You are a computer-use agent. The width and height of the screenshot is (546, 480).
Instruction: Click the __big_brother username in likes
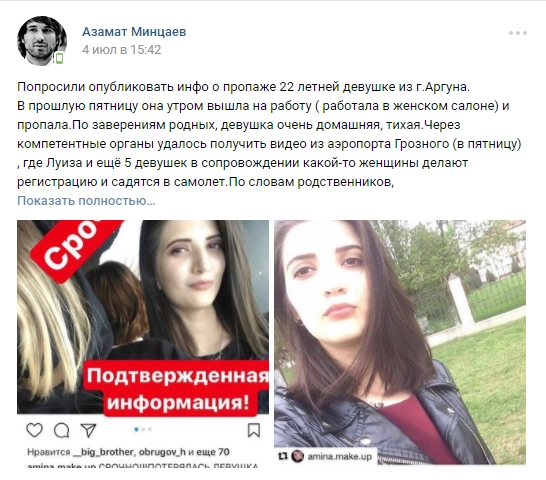coord(103,452)
